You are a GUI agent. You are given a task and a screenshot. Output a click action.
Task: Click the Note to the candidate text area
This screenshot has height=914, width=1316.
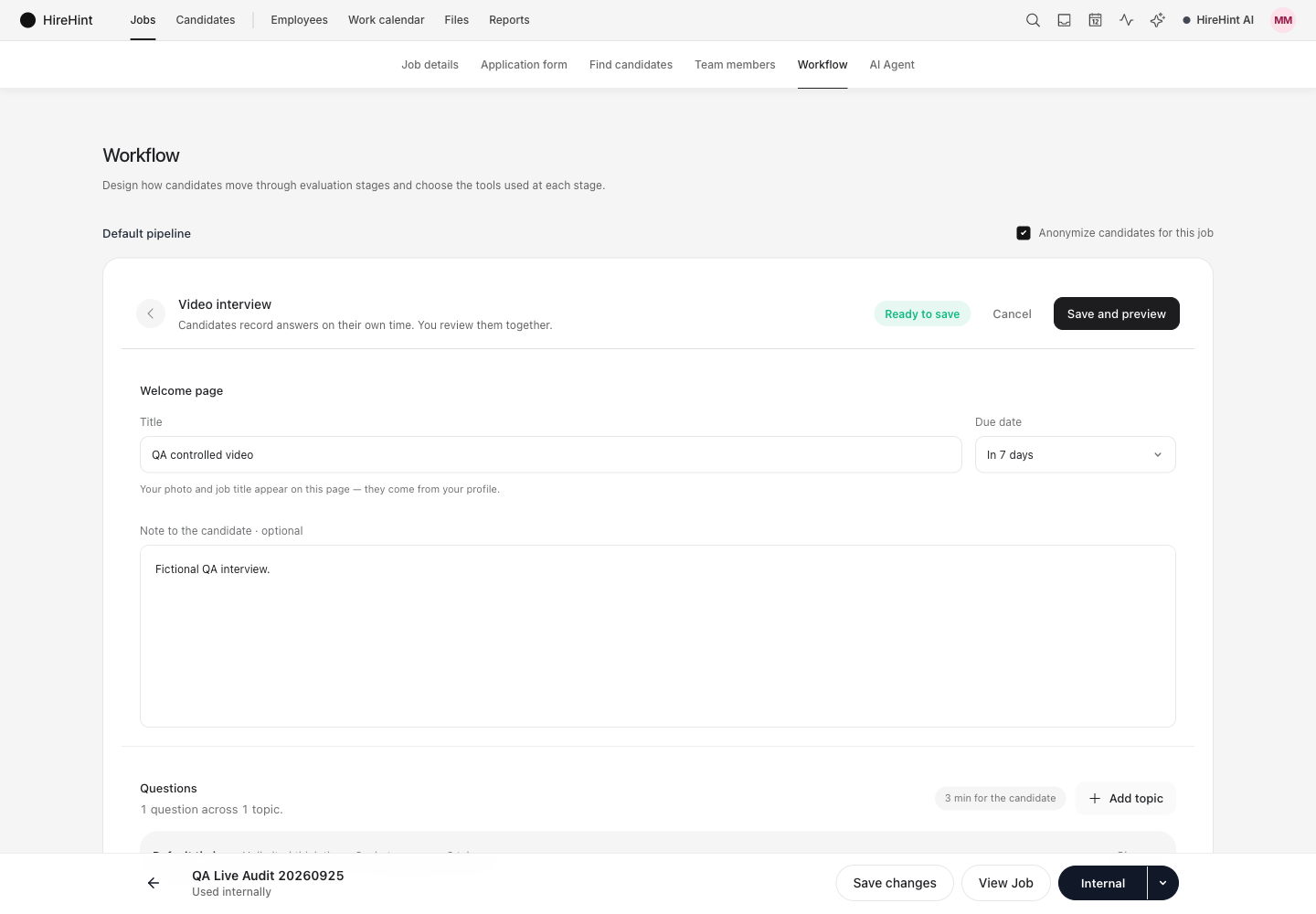click(657, 636)
